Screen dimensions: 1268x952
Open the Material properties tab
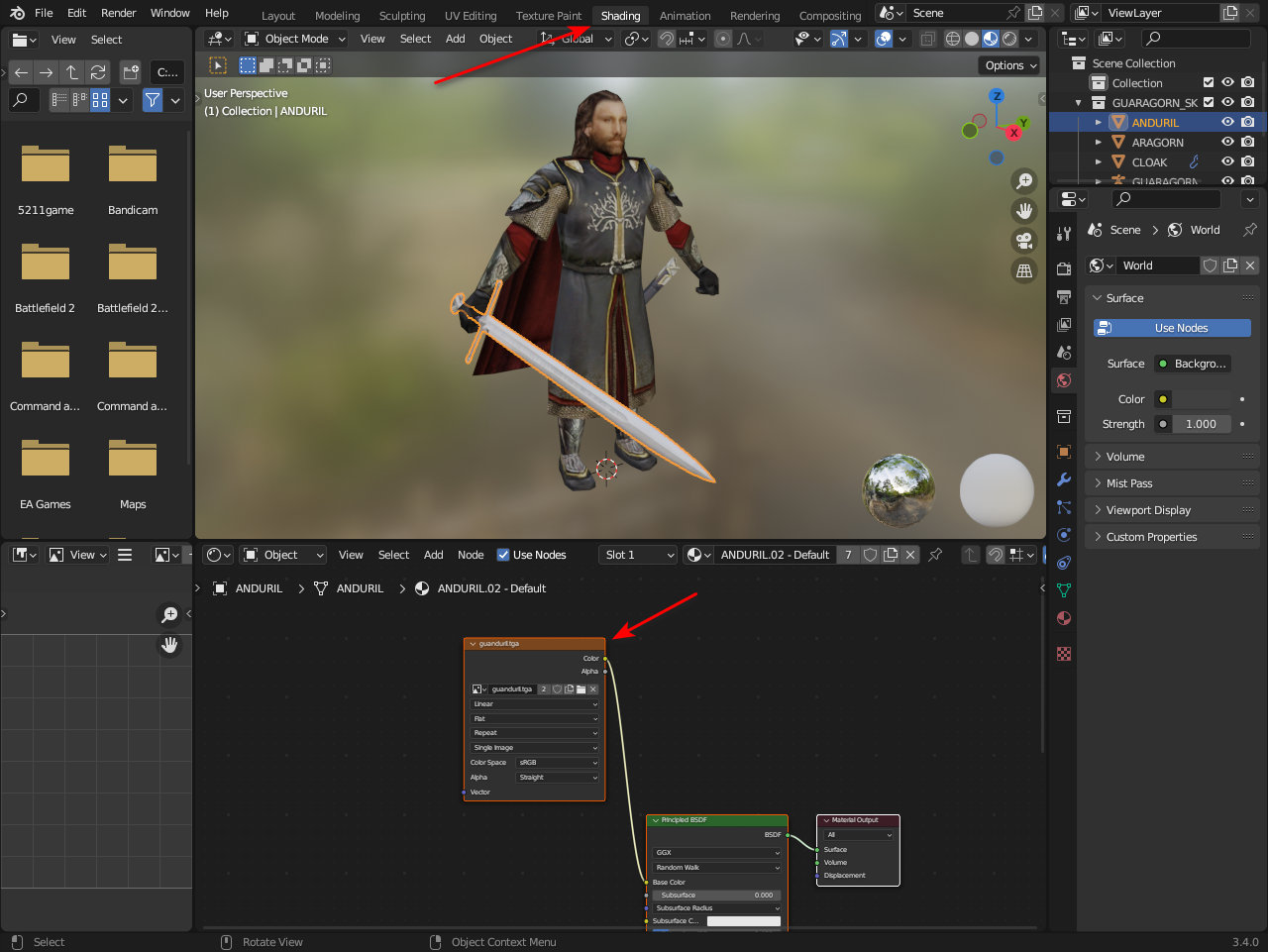[x=1064, y=618]
